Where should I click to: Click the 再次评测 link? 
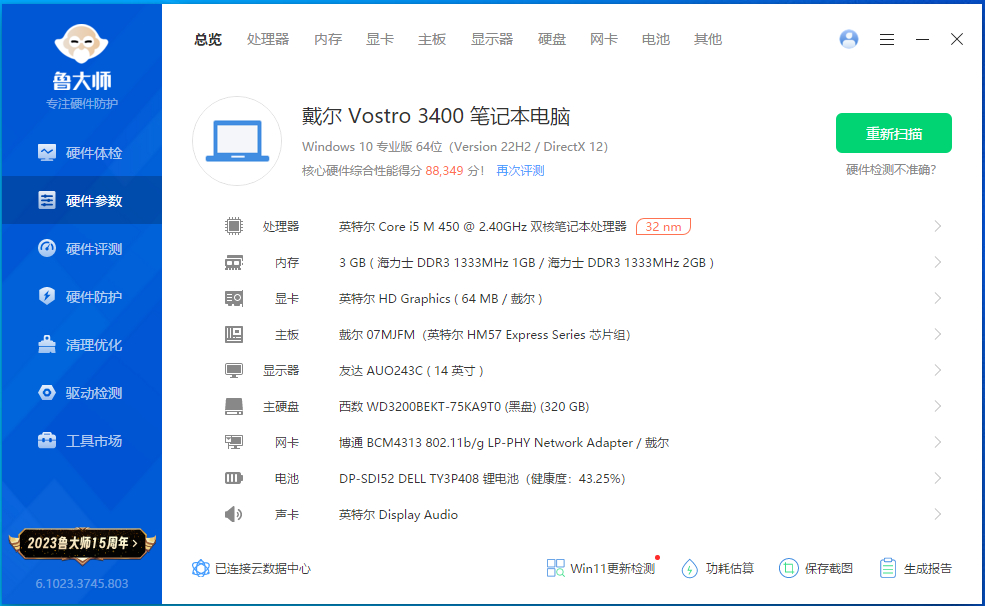[x=520, y=171]
